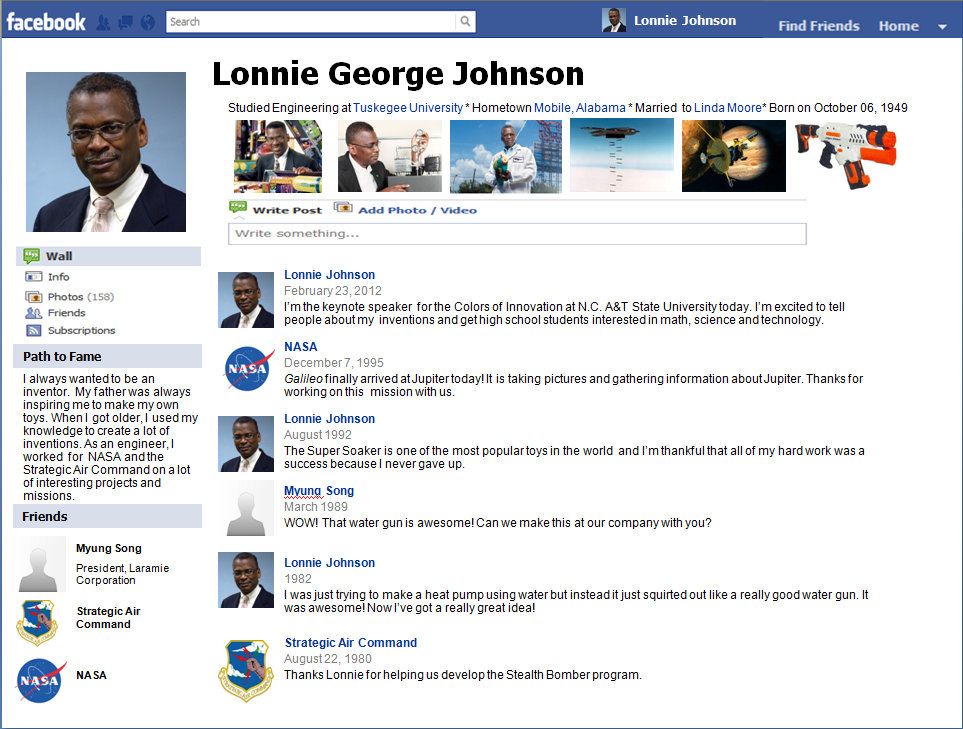963x729 pixels.
Task: Click Myung Song name on March 1989 post
Action: [319, 491]
